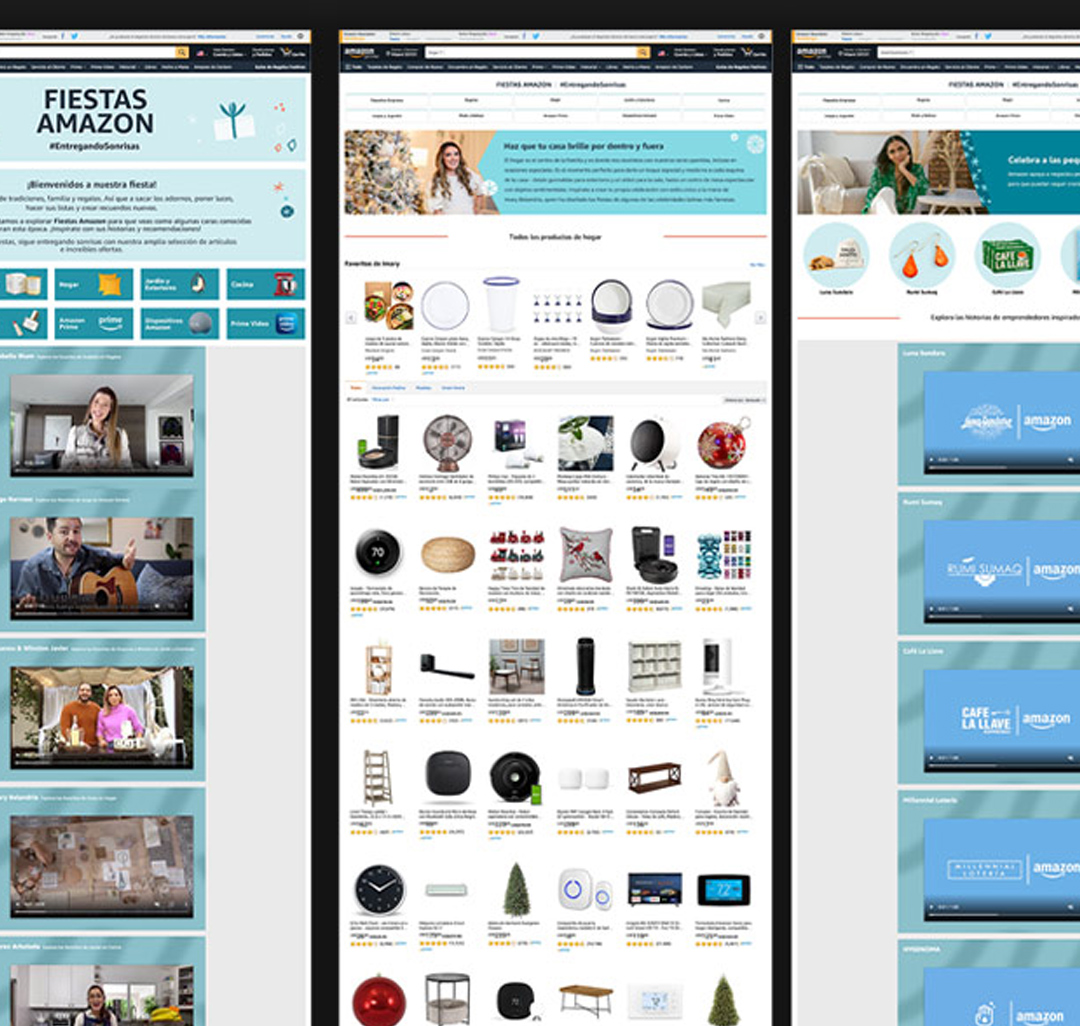The image size is (1080, 1026).
Task: Click the orange search button in middle page
Action: [x=643, y=52]
